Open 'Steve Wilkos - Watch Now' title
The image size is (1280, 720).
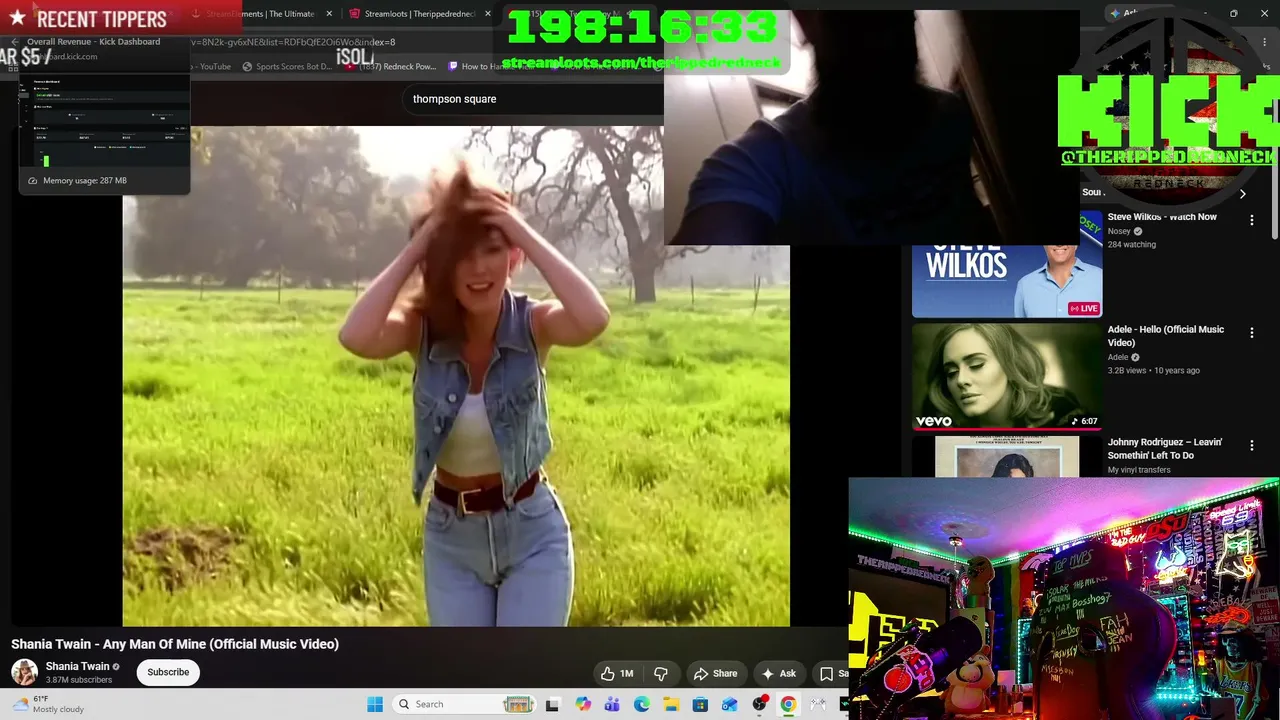[x=1162, y=217]
